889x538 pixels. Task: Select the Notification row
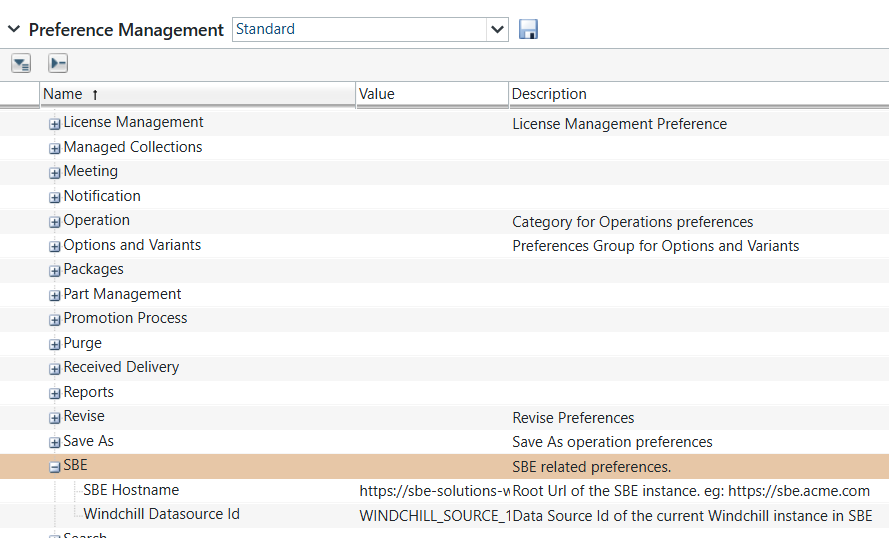102,196
